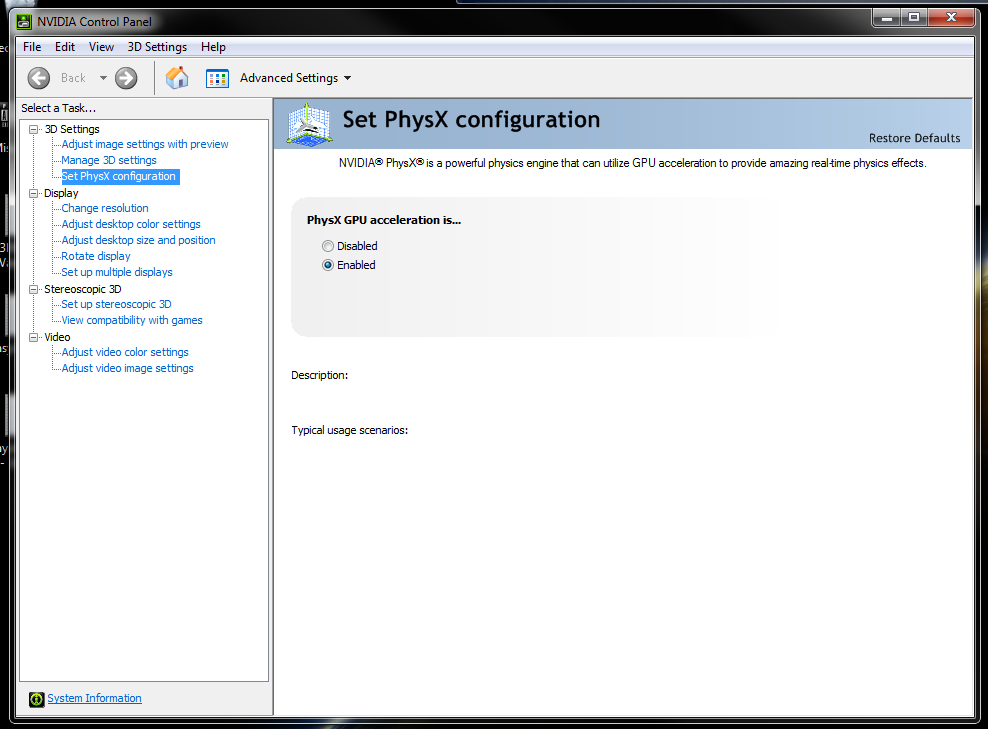Click the green Forward arrow icon

point(126,78)
